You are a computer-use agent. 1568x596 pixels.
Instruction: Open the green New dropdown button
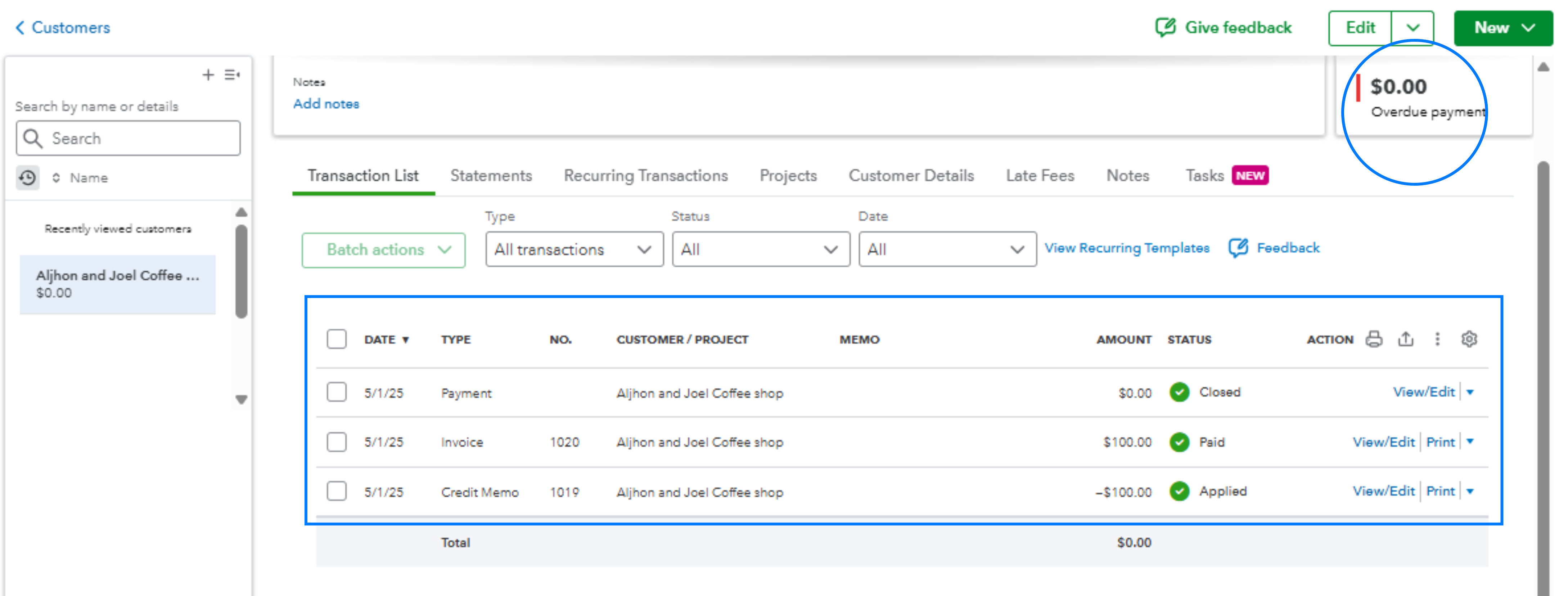click(x=1504, y=28)
